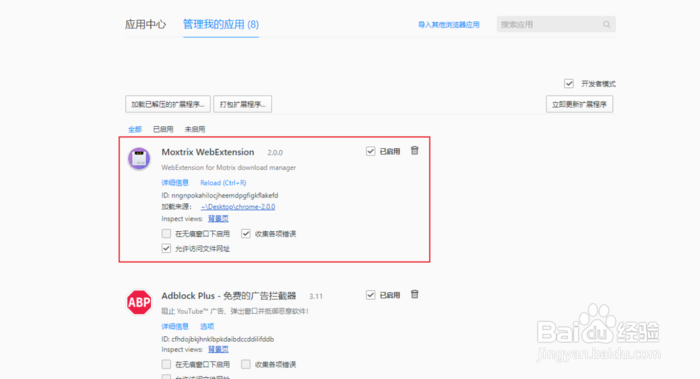The image size is (700, 379).
Task: Open the Desktop\chrome-2.0.0 source path
Action: point(238,207)
